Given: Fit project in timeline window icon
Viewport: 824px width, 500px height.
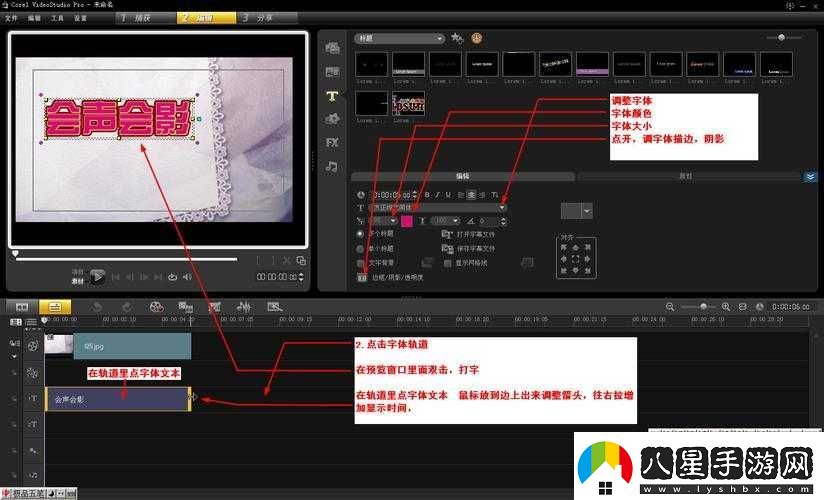Looking at the screenshot, I should click(x=743, y=307).
